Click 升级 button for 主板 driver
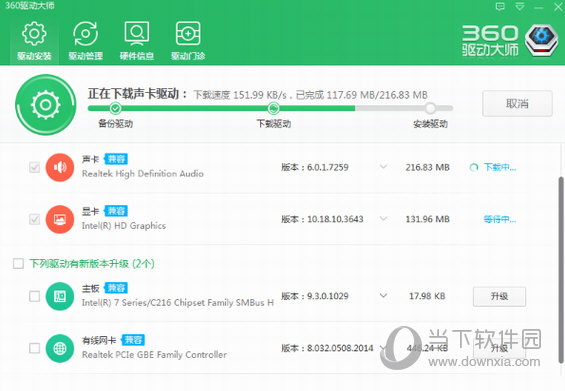This screenshot has height=391, width=565. pos(499,297)
